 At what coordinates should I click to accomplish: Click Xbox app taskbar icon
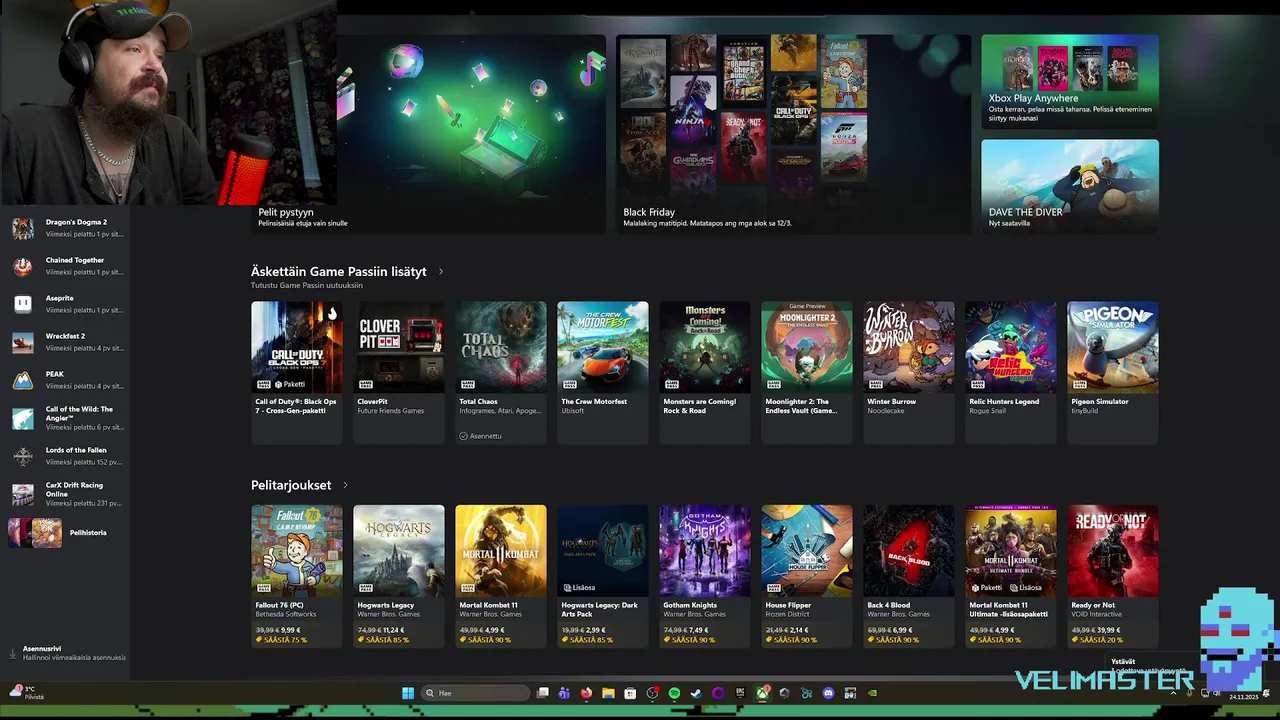(762, 693)
